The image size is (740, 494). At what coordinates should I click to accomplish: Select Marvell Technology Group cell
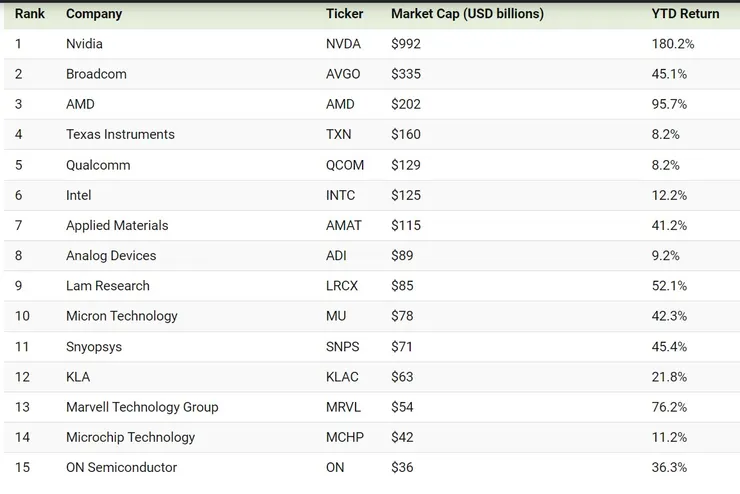click(x=142, y=407)
